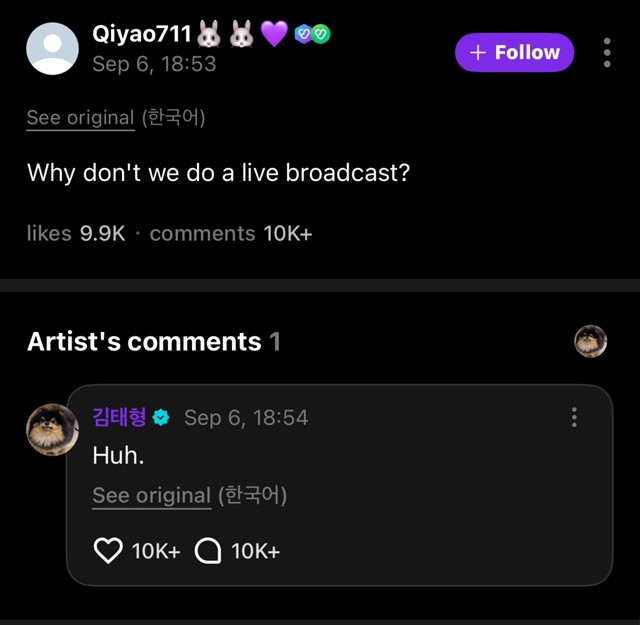640x625 pixels.
Task: Click the 10K+ reply count on the comment
Action: tap(255, 551)
